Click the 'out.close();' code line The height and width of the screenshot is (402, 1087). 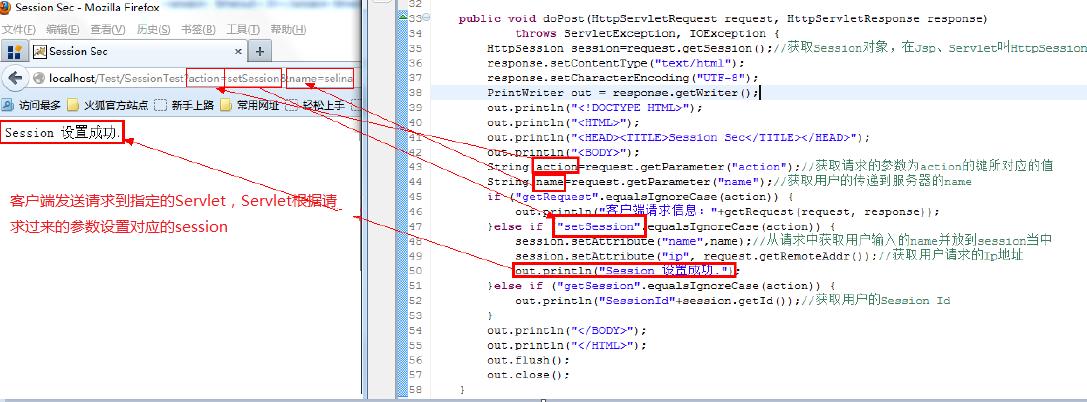528,374
